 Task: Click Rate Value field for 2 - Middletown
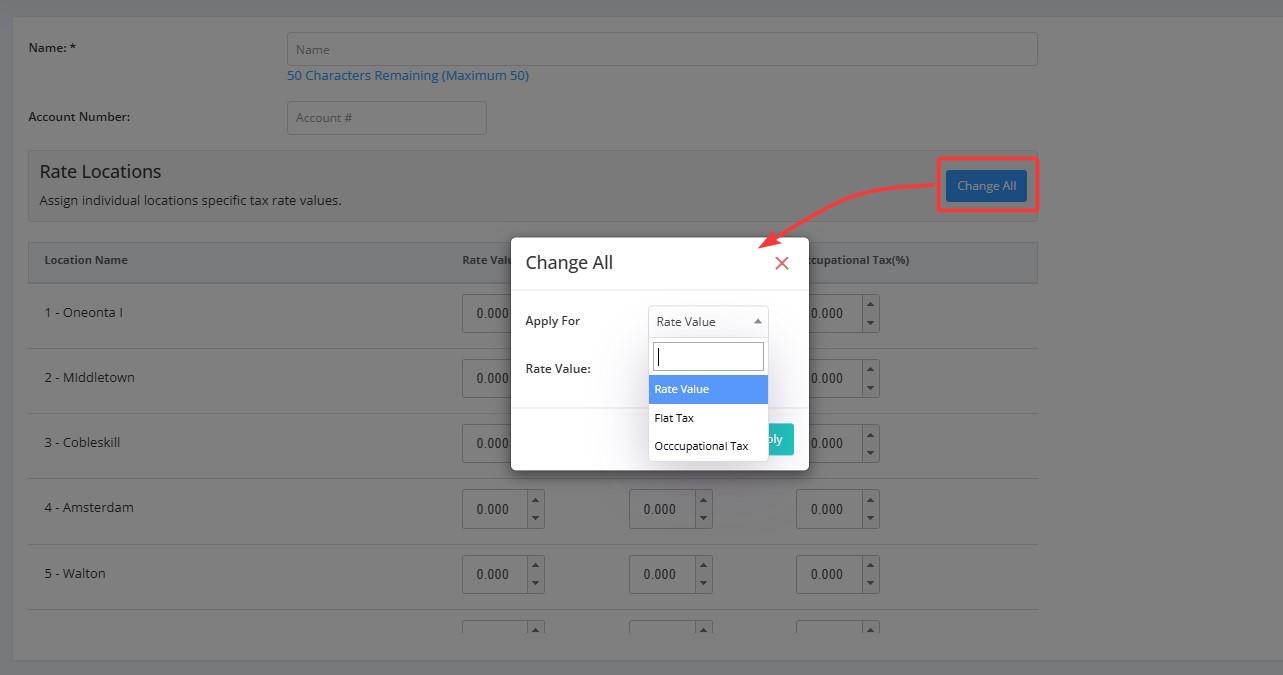(487, 378)
